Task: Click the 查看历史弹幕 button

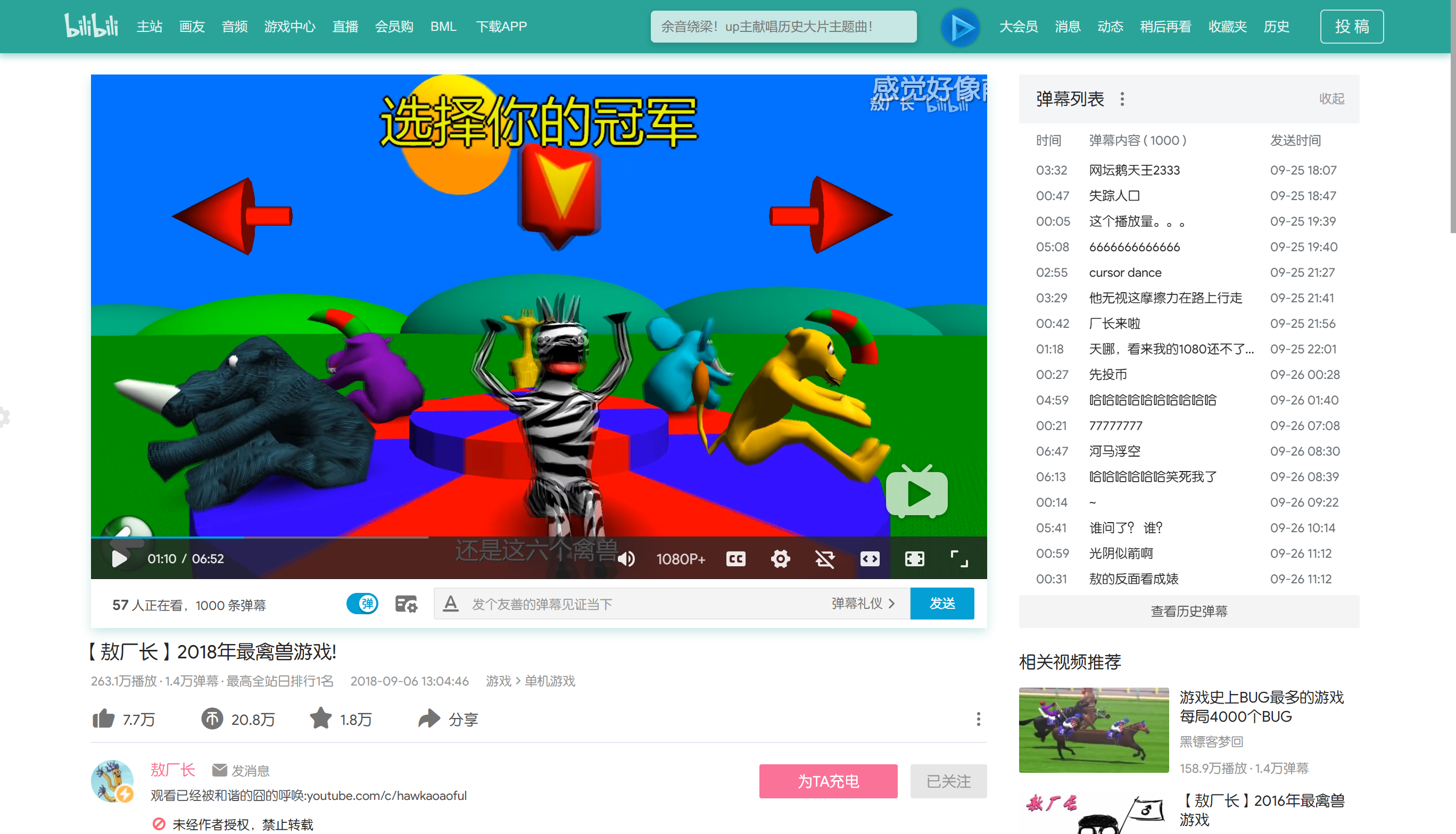Action: coord(1189,611)
